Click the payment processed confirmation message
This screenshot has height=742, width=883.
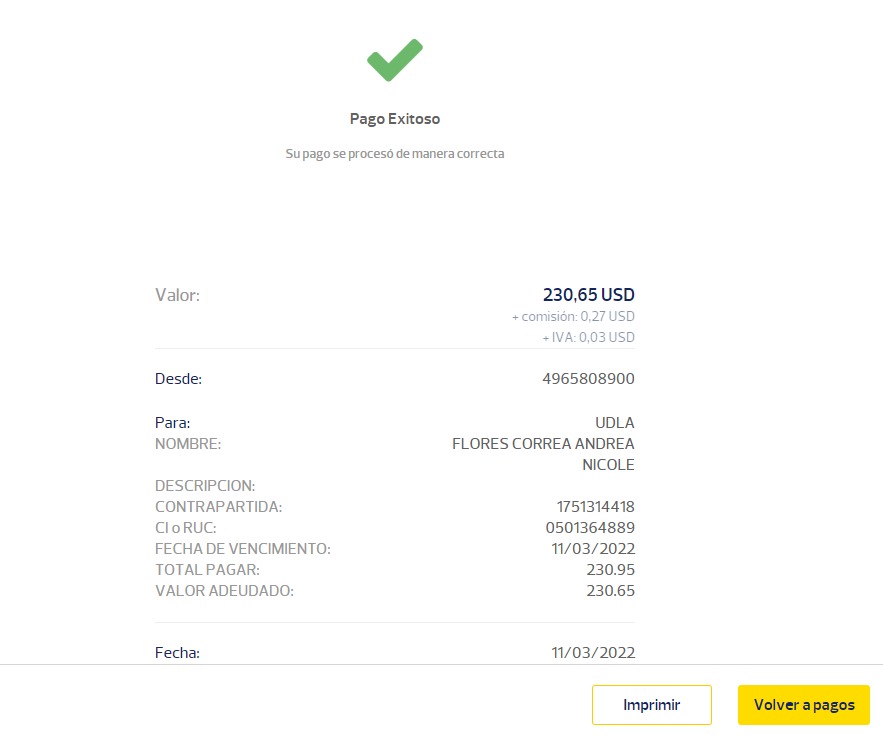pos(394,154)
